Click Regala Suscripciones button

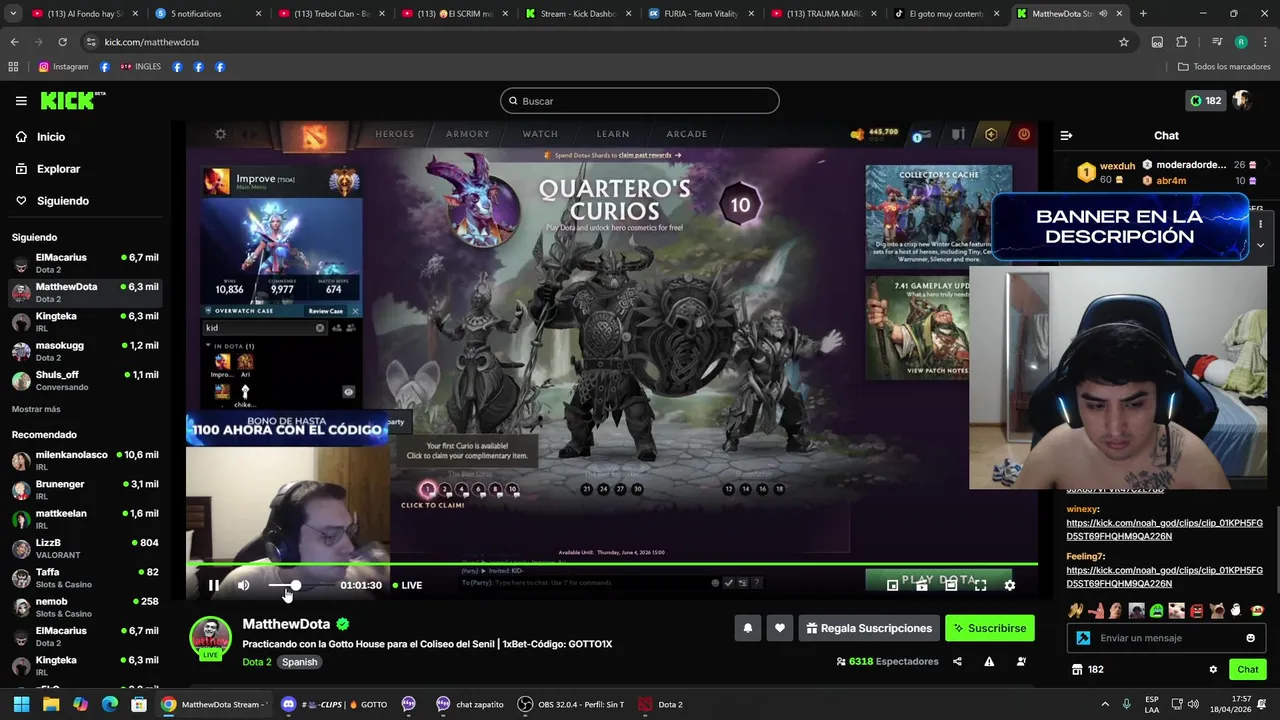870,628
